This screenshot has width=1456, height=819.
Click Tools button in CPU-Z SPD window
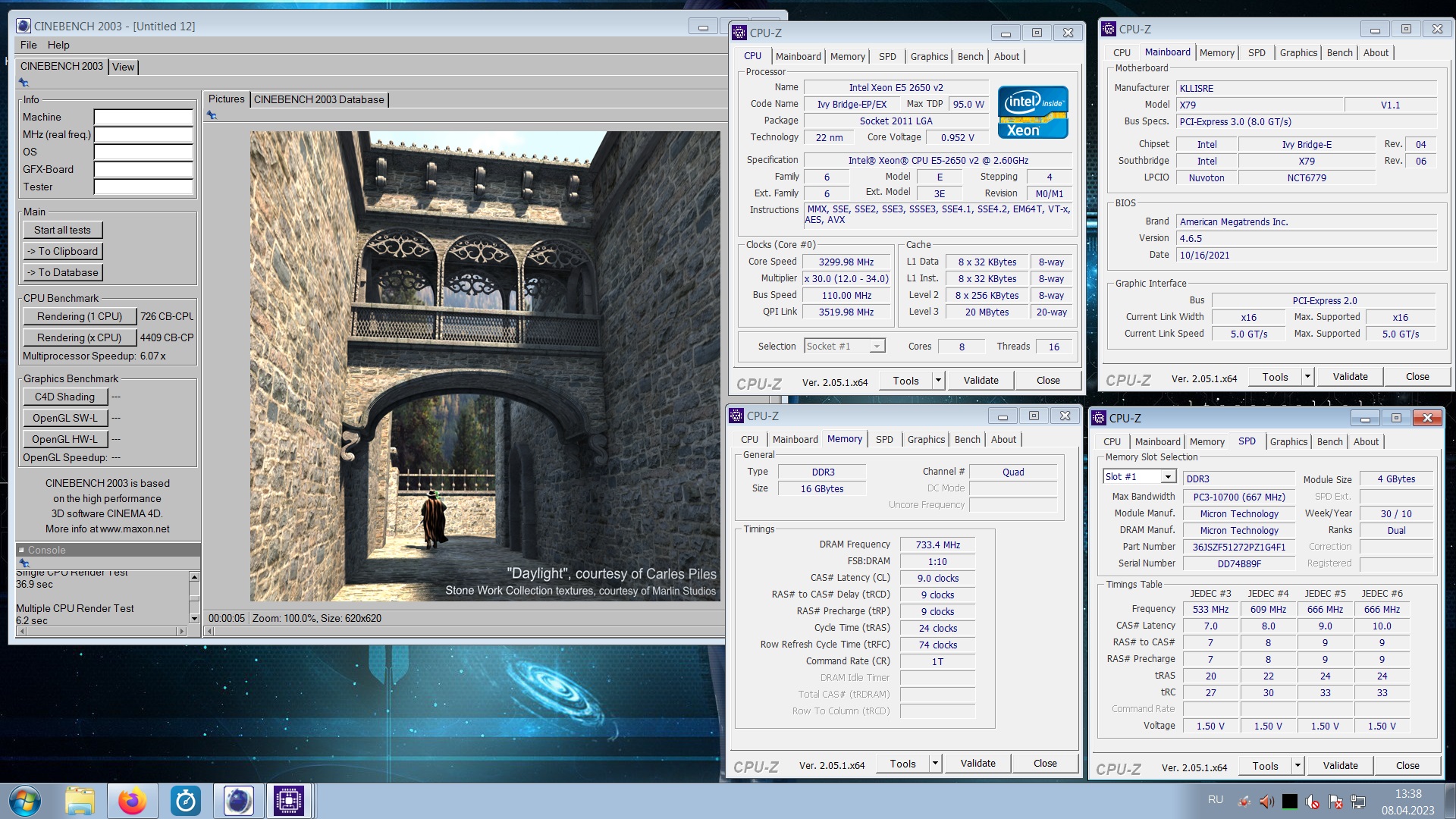(x=1265, y=766)
